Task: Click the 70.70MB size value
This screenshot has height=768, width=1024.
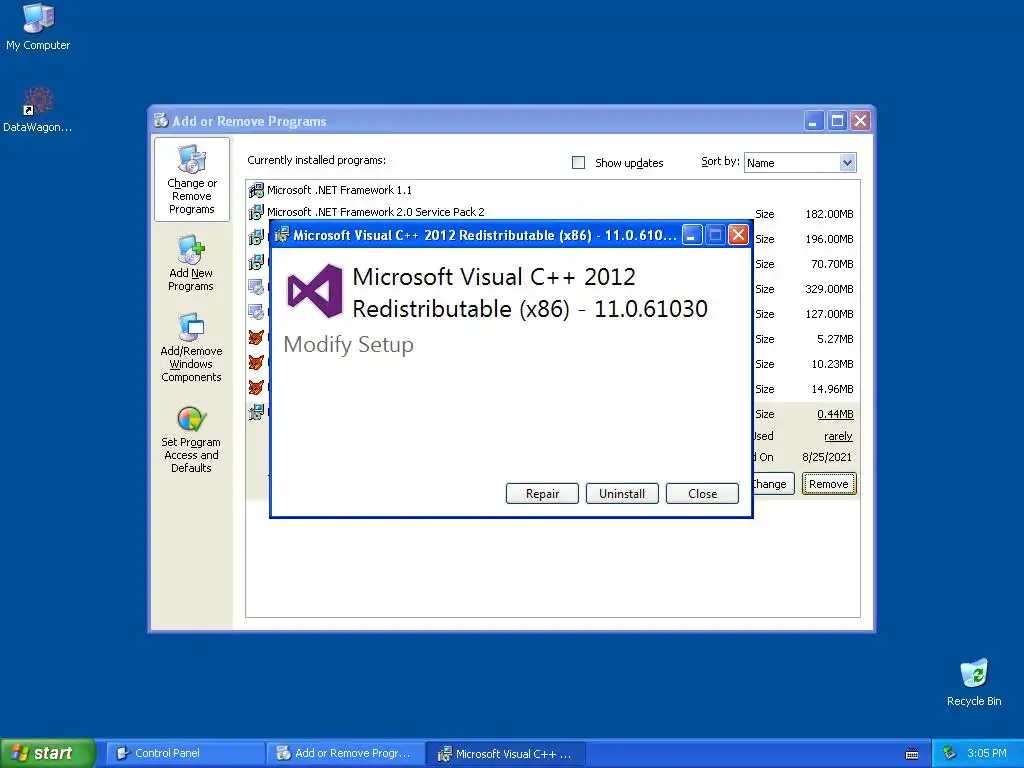Action: pyautogui.click(x=832, y=264)
